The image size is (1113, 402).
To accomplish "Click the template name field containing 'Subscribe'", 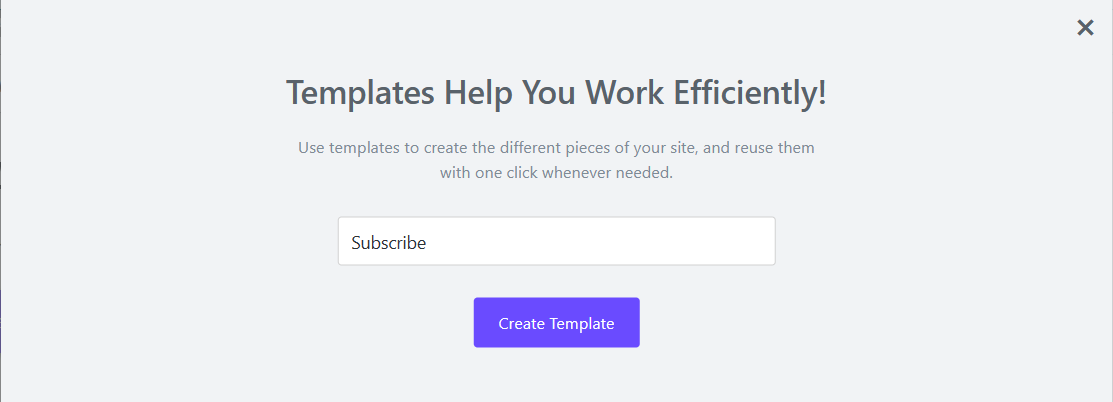I will 556,242.
